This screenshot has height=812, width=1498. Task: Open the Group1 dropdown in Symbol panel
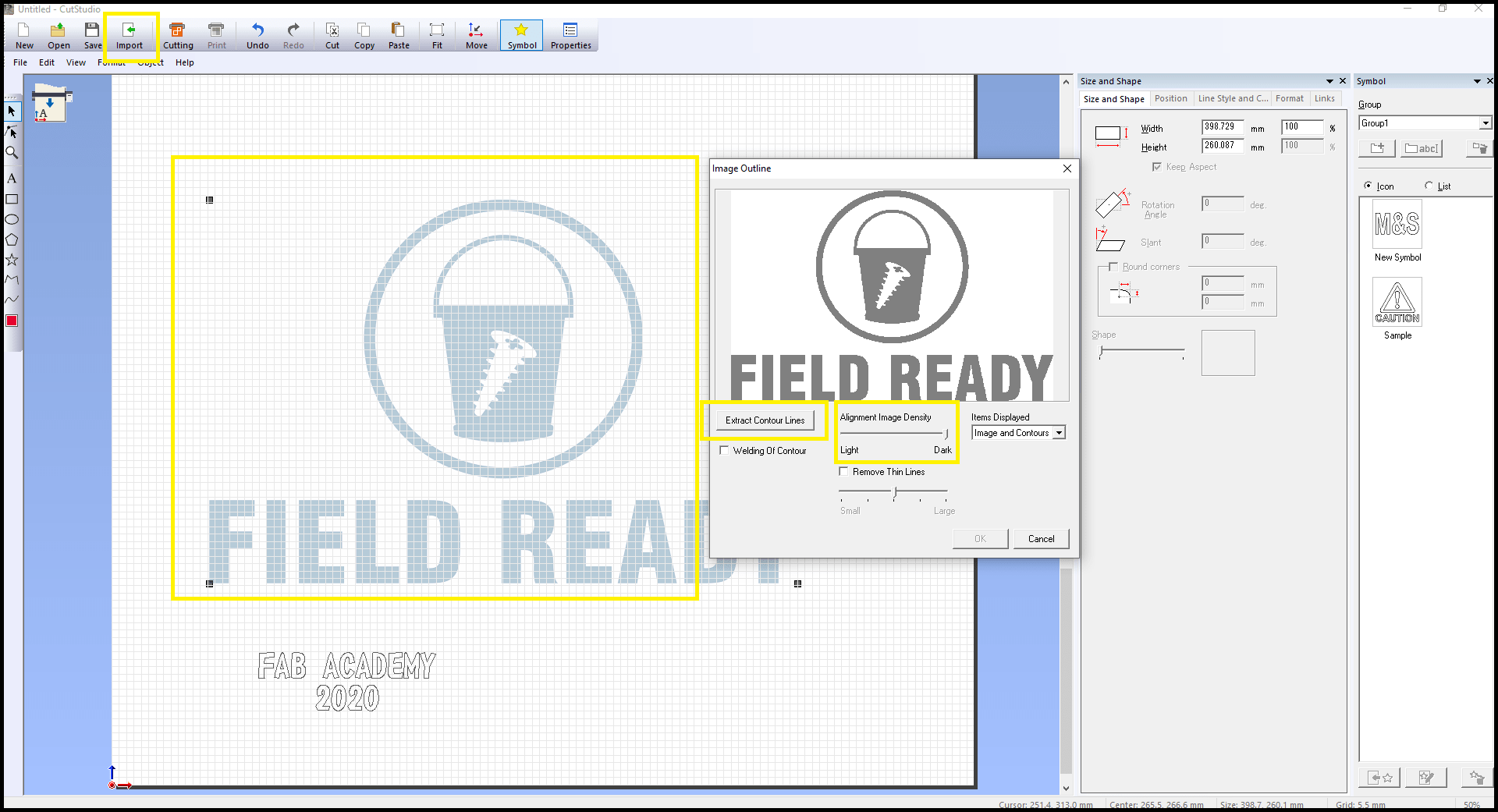coord(1425,123)
